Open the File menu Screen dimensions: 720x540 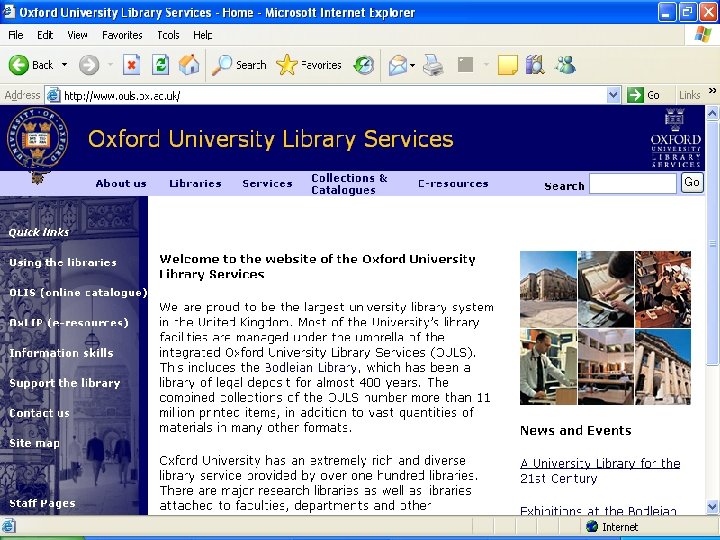16,35
